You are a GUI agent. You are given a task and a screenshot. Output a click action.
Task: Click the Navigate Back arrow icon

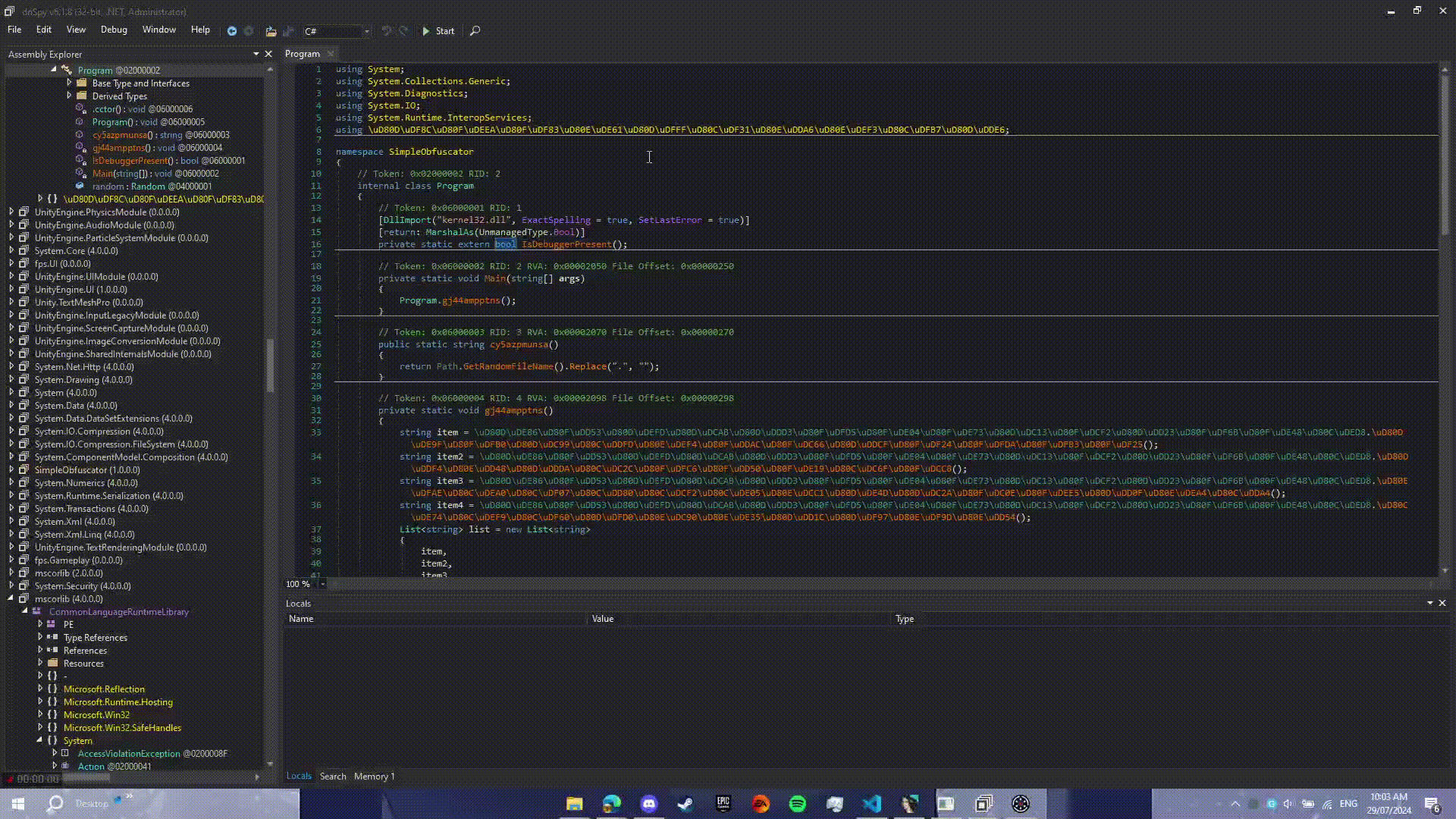pos(232,31)
